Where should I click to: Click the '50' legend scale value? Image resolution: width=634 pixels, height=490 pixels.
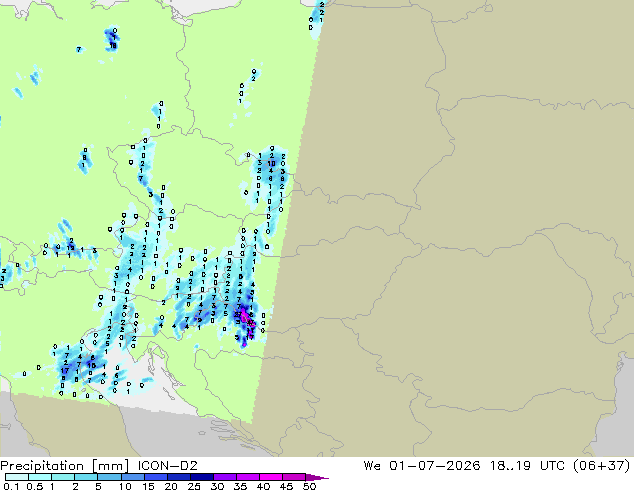pos(309,486)
